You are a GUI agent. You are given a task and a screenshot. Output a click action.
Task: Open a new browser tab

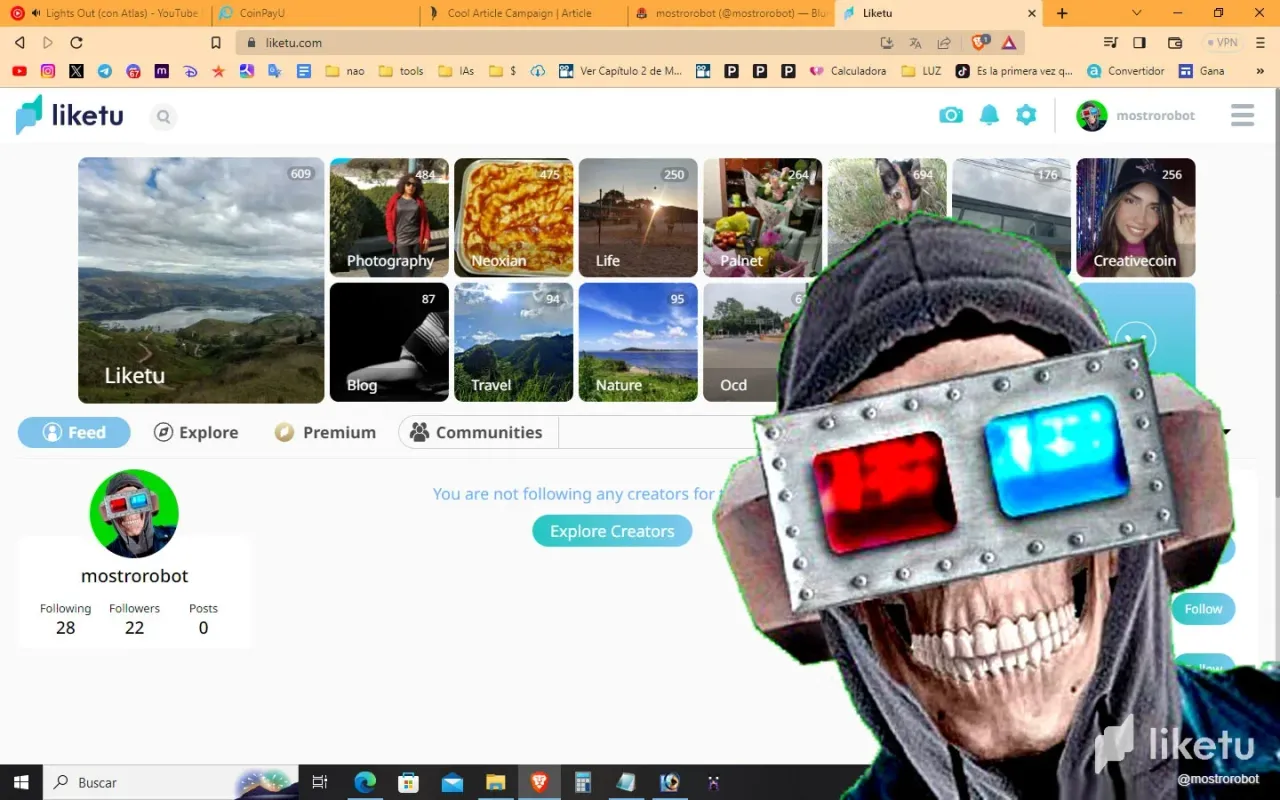[x=1062, y=13]
